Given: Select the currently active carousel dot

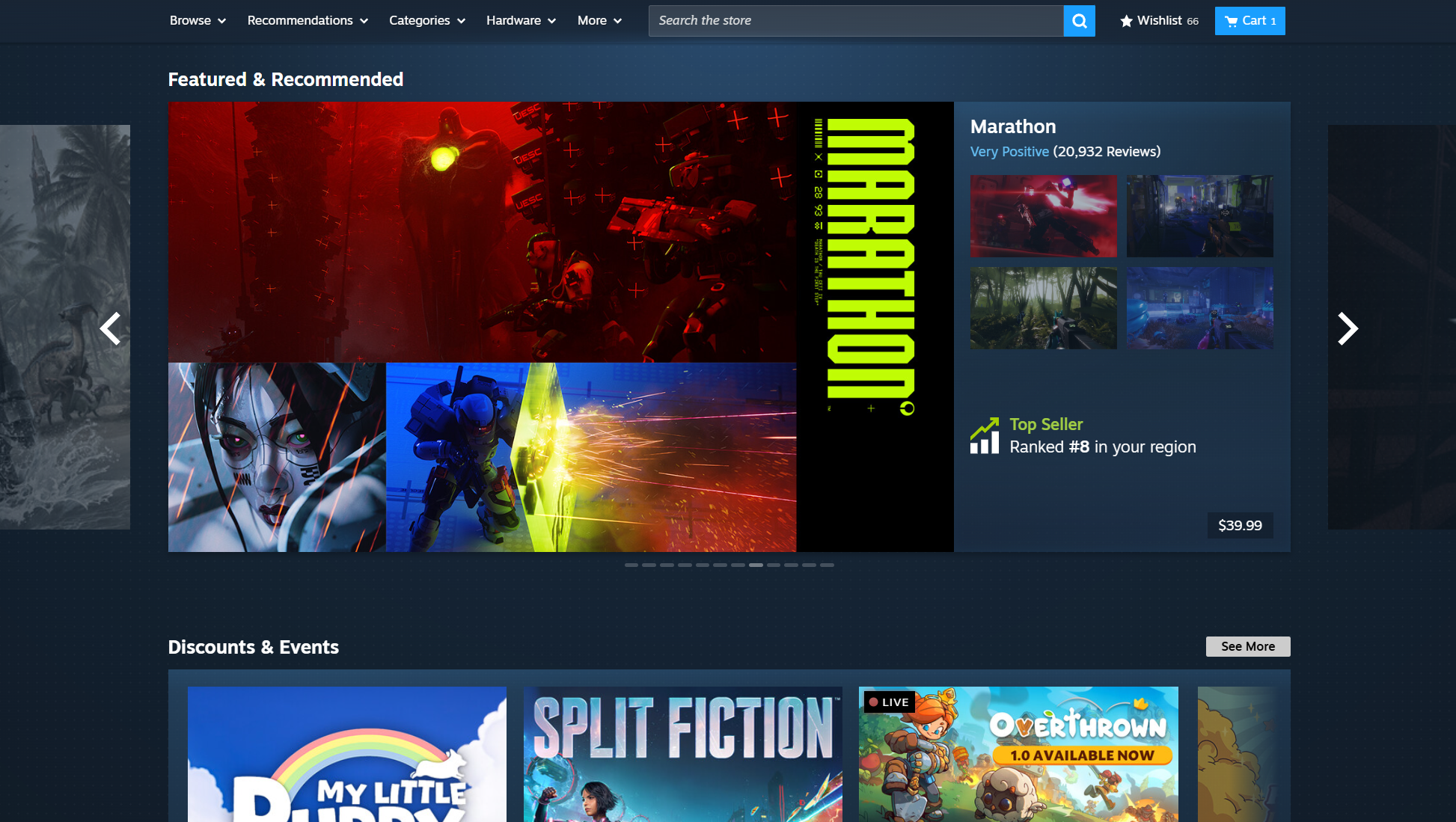Looking at the screenshot, I should 756,565.
